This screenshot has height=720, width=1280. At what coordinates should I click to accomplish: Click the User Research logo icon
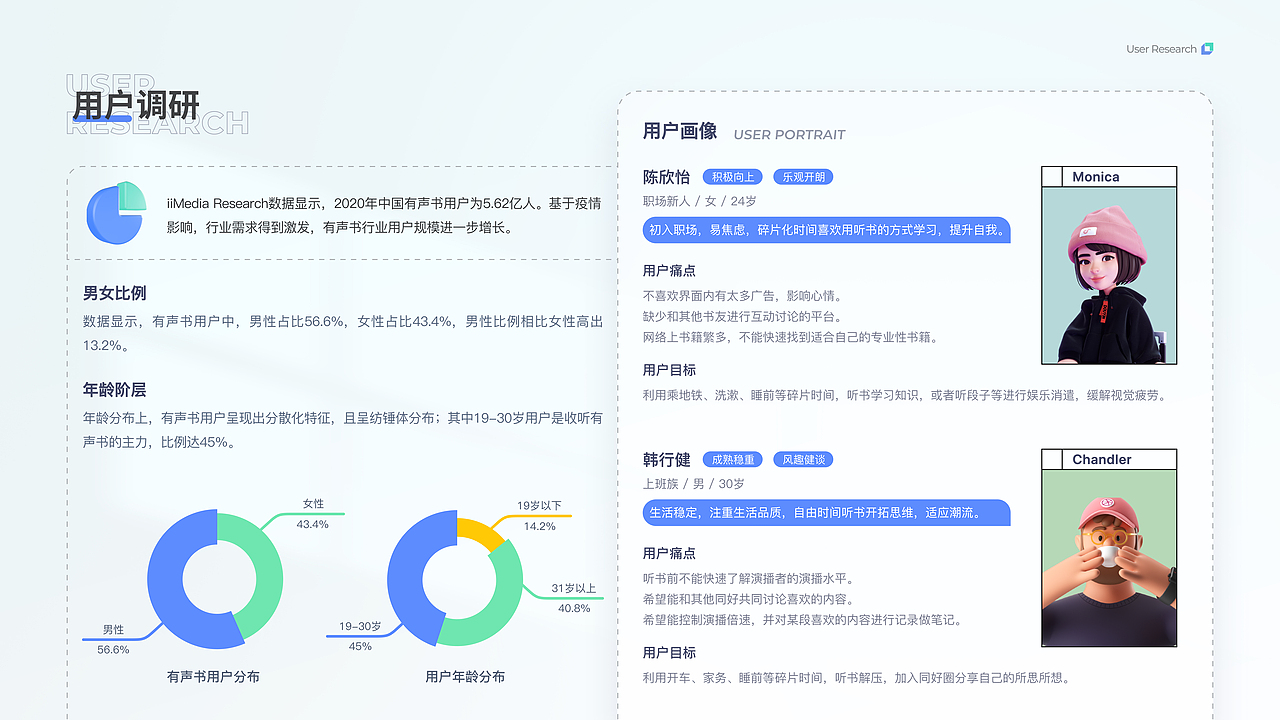click(1207, 49)
